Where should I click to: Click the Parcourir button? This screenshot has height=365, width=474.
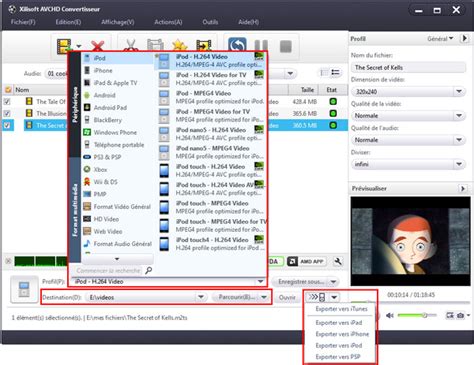(x=237, y=297)
